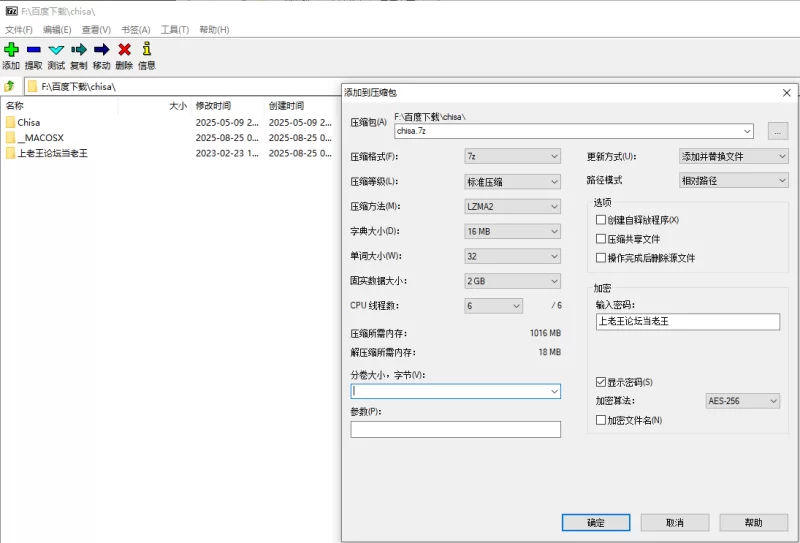Click modified time 2023-02-23 cell

[x=227, y=153]
